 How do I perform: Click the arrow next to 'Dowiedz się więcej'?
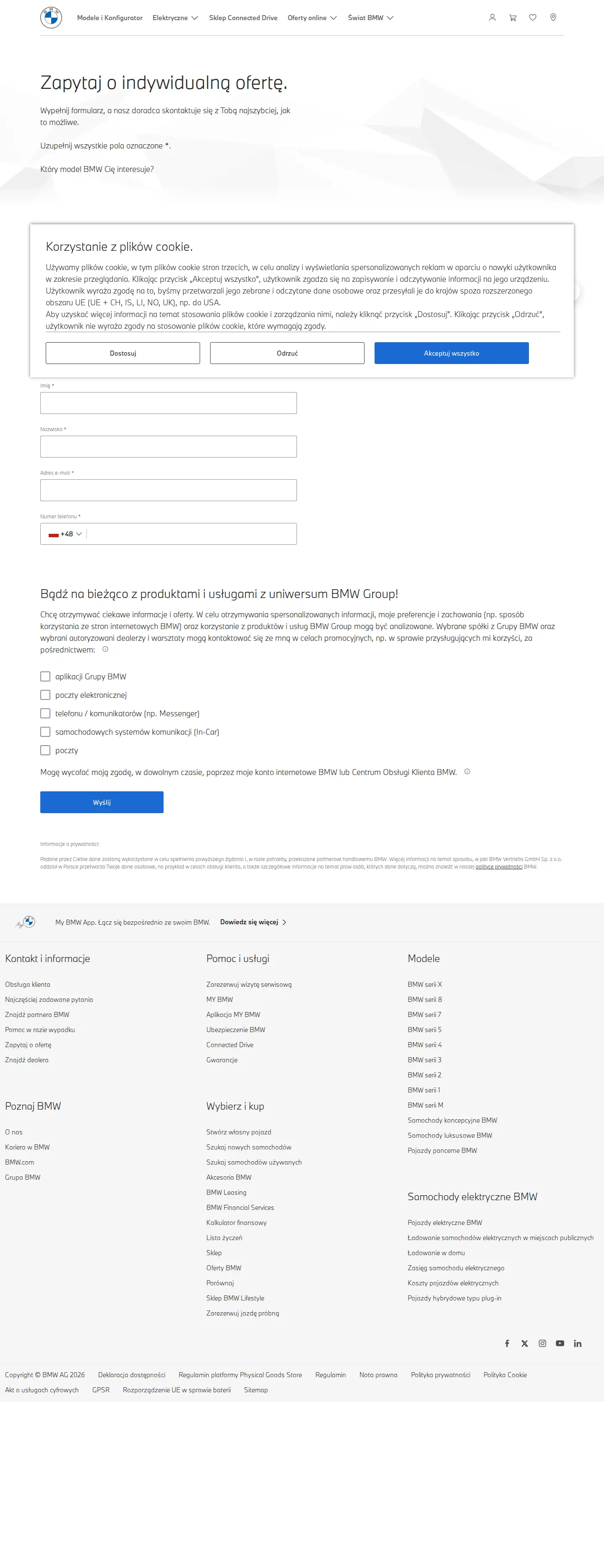(284, 922)
